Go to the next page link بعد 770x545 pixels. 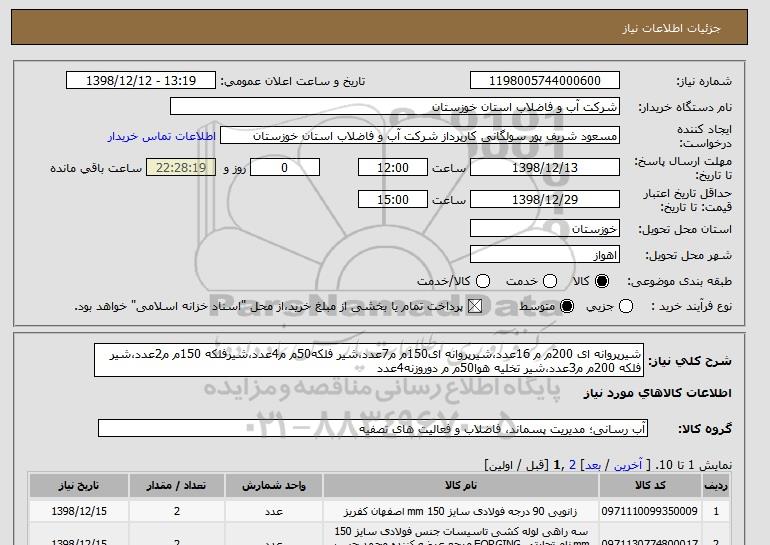click(x=593, y=464)
